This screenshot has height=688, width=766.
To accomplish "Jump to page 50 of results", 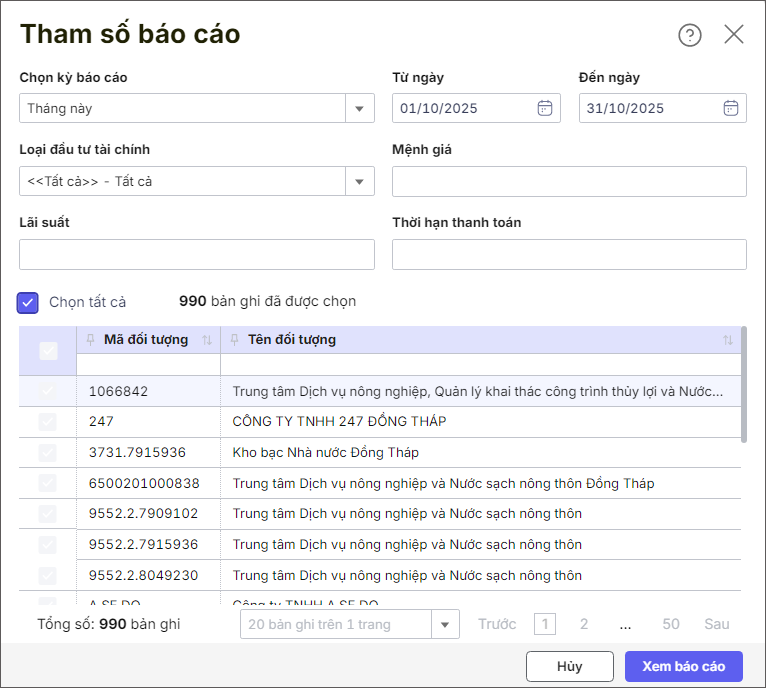I will pyautogui.click(x=671, y=624).
